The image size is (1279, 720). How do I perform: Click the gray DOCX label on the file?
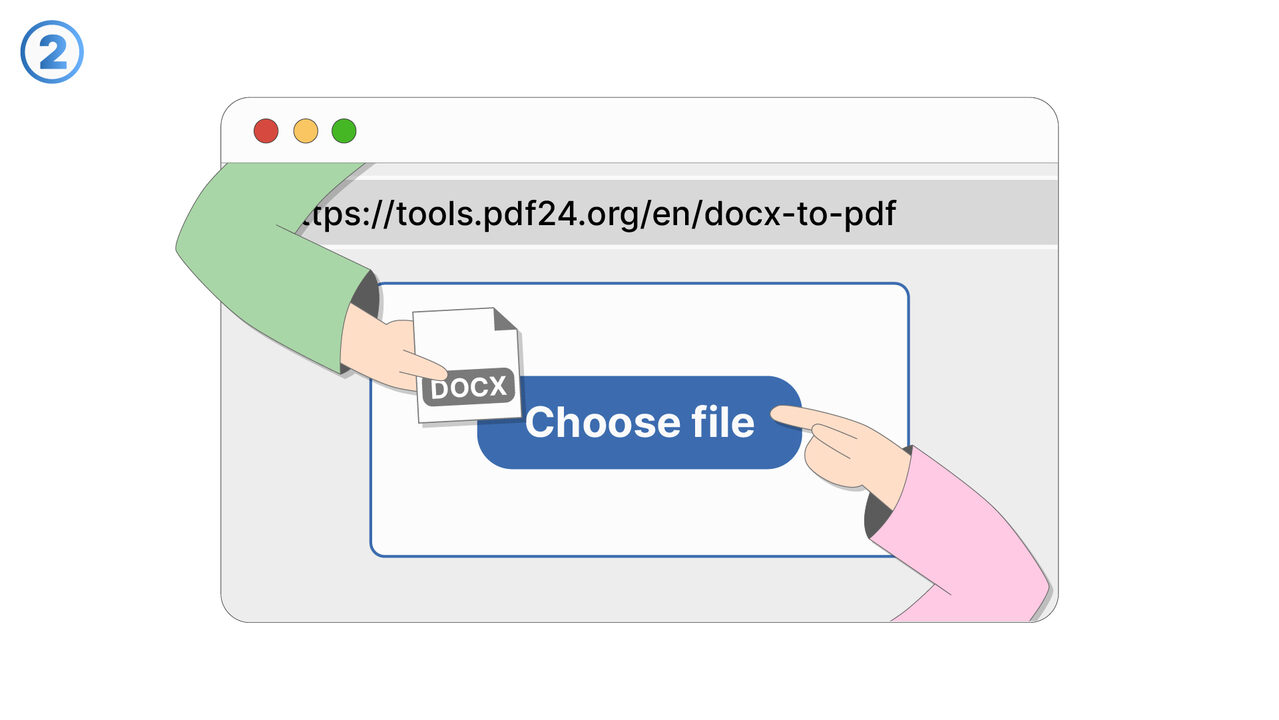[469, 387]
